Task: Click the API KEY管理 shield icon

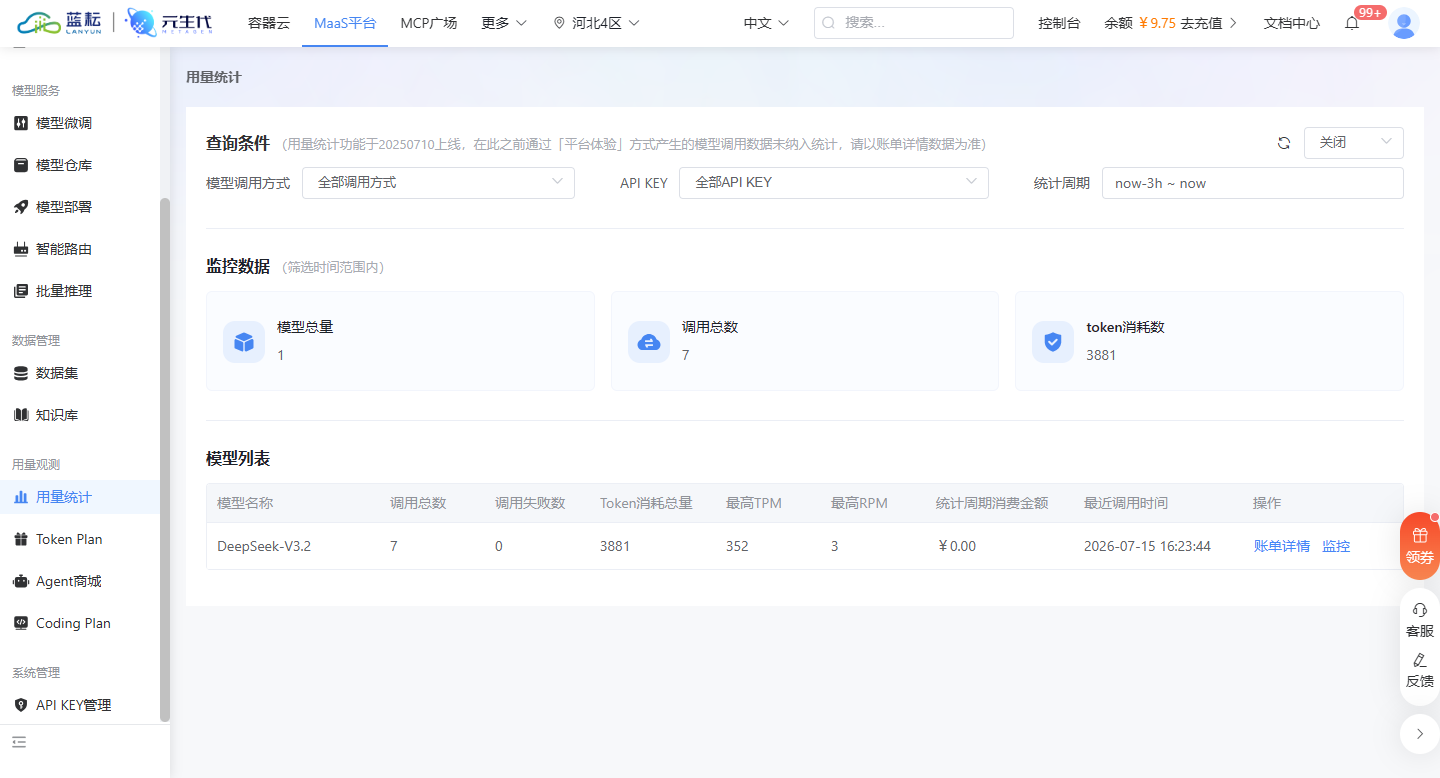Action: point(20,705)
